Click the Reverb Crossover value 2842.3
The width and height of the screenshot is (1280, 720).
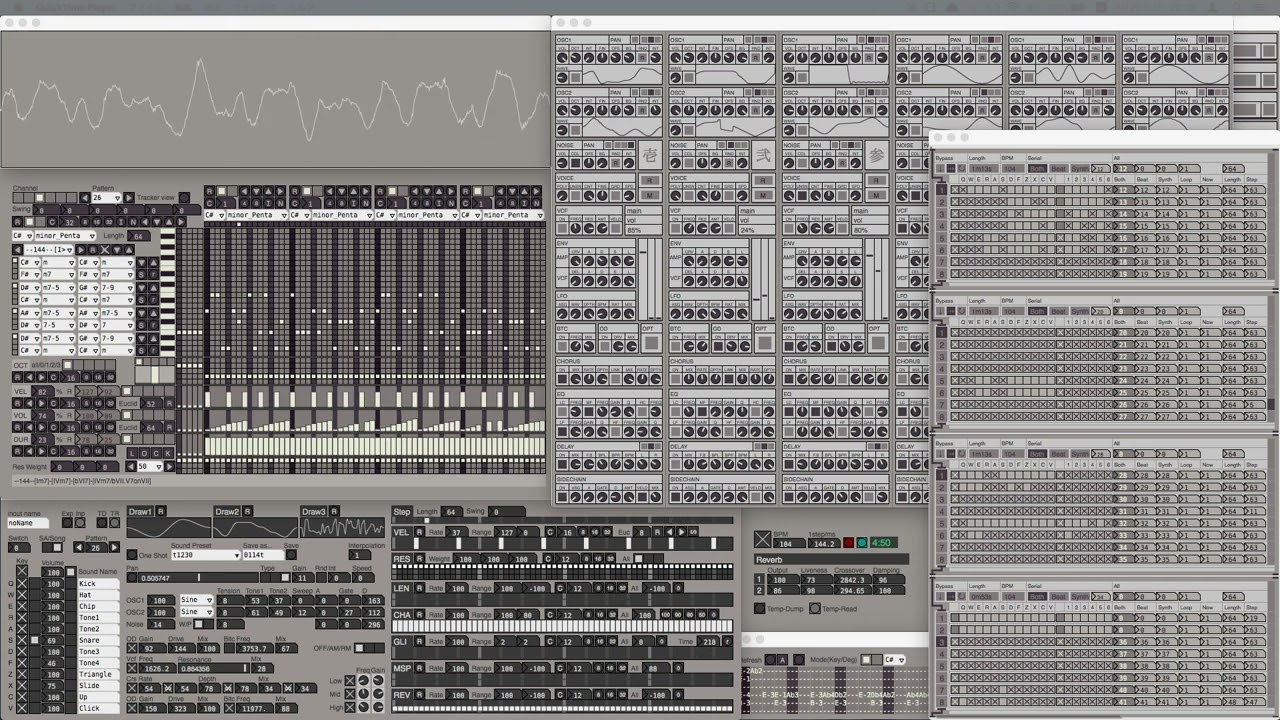(x=852, y=580)
